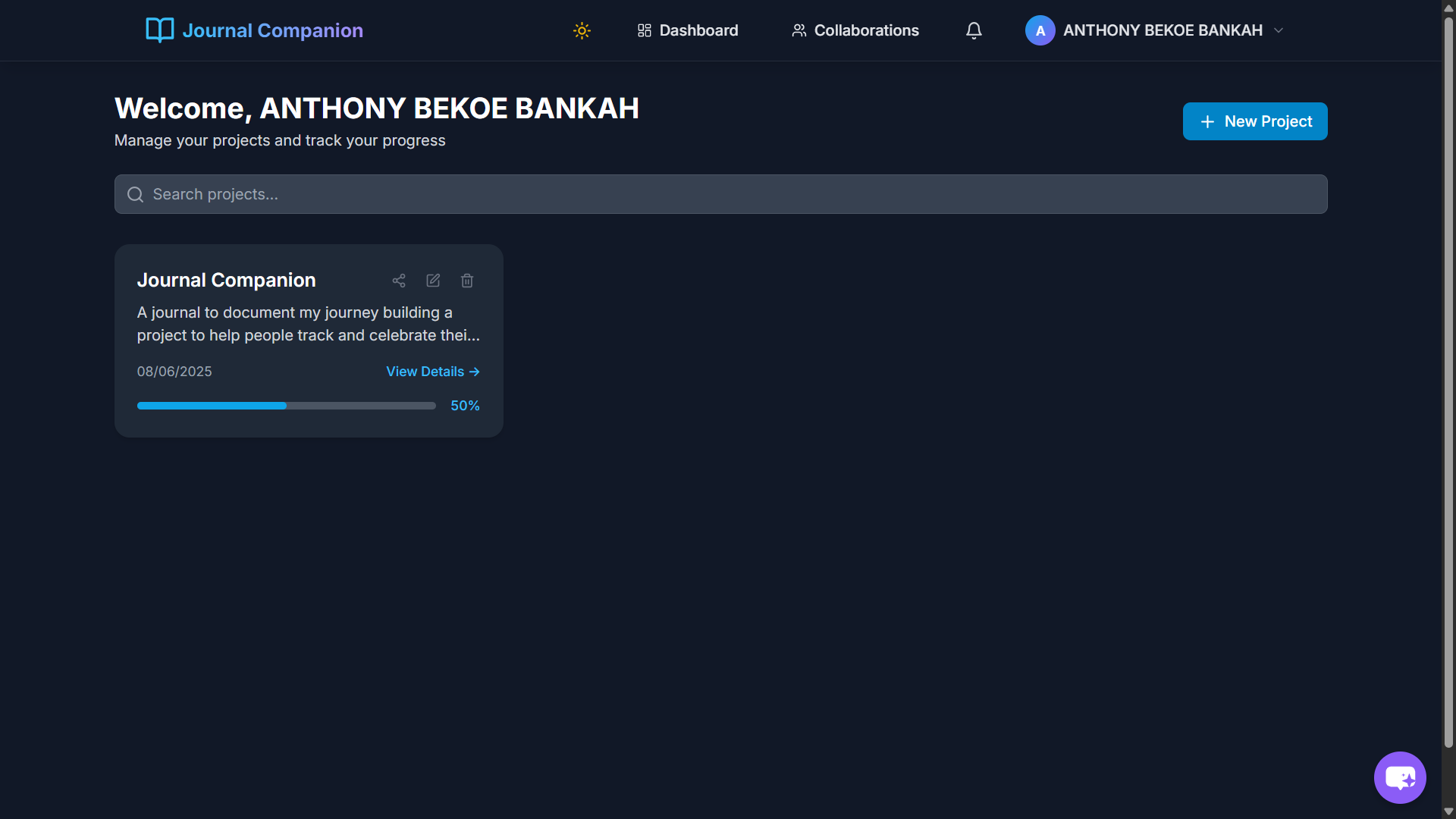Click the 50% project progress bar
This screenshot has height=819, width=1456.
tap(286, 406)
